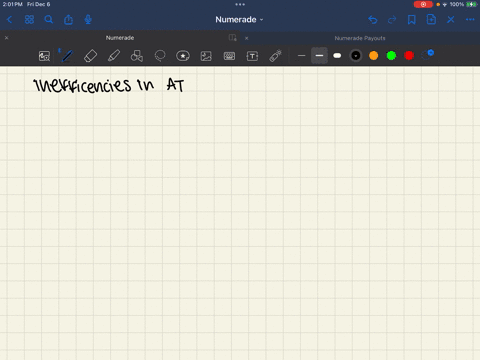Select the Pen tool
This screenshot has height=360, width=480.
67,56
